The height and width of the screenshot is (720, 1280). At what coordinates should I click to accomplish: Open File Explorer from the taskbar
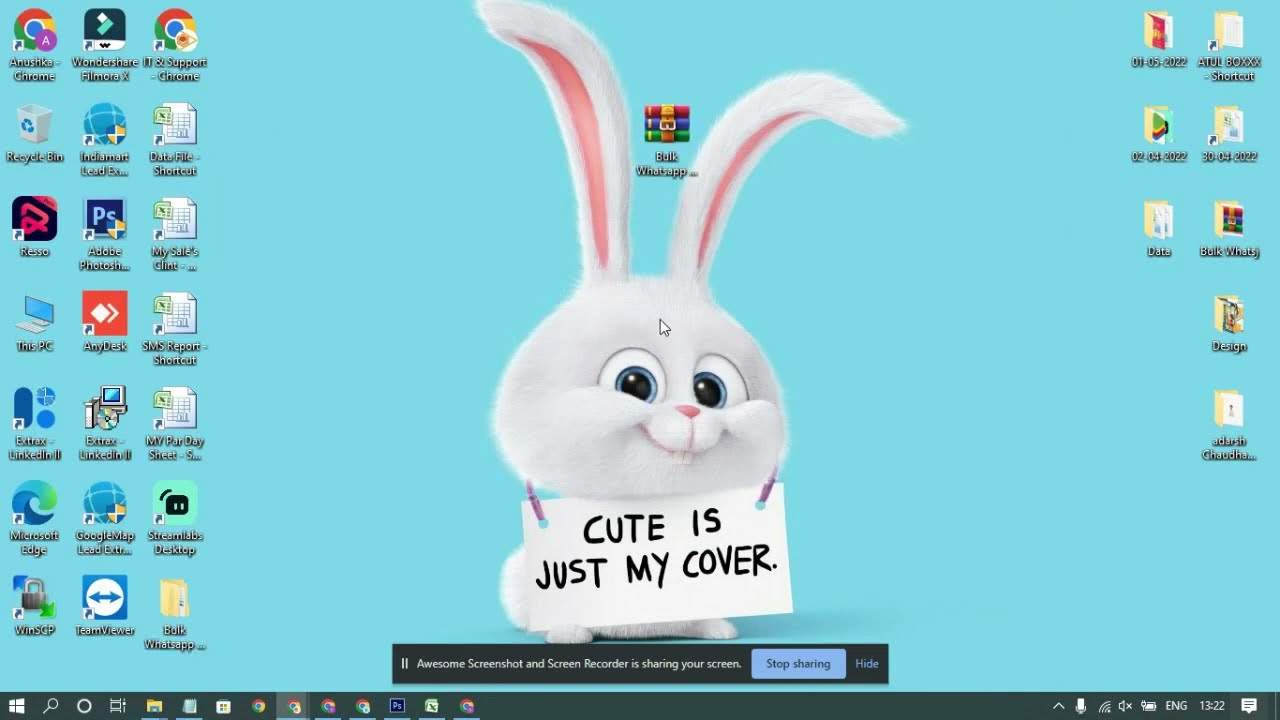pyautogui.click(x=154, y=706)
